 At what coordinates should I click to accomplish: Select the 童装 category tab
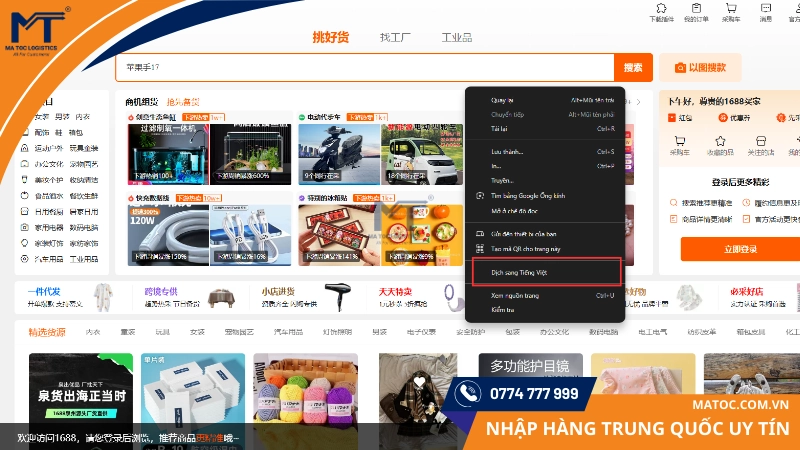click(128, 332)
